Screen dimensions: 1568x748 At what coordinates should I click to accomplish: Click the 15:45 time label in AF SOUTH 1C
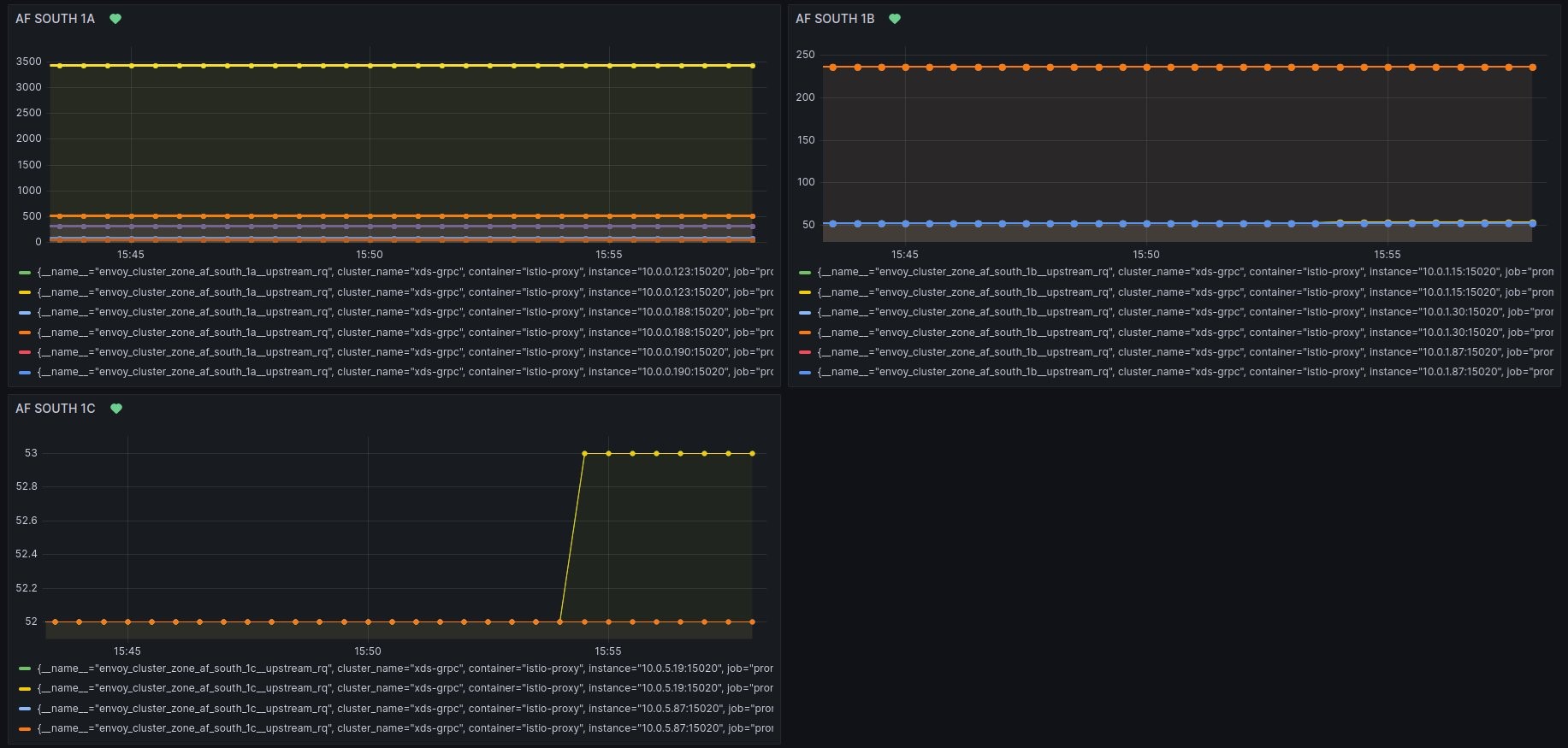(x=127, y=651)
